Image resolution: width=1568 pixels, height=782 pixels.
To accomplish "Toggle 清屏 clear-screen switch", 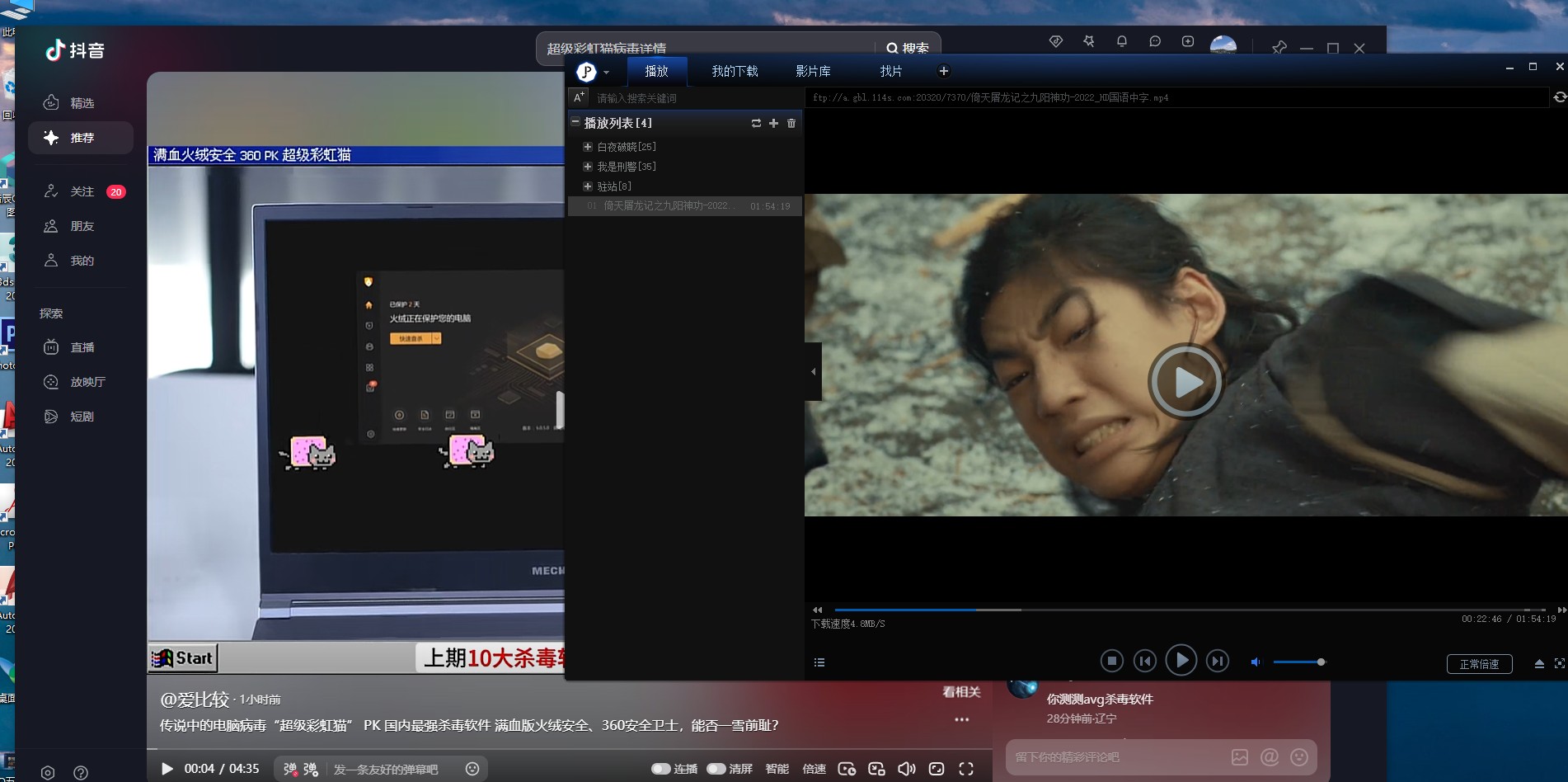I will (x=716, y=769).
